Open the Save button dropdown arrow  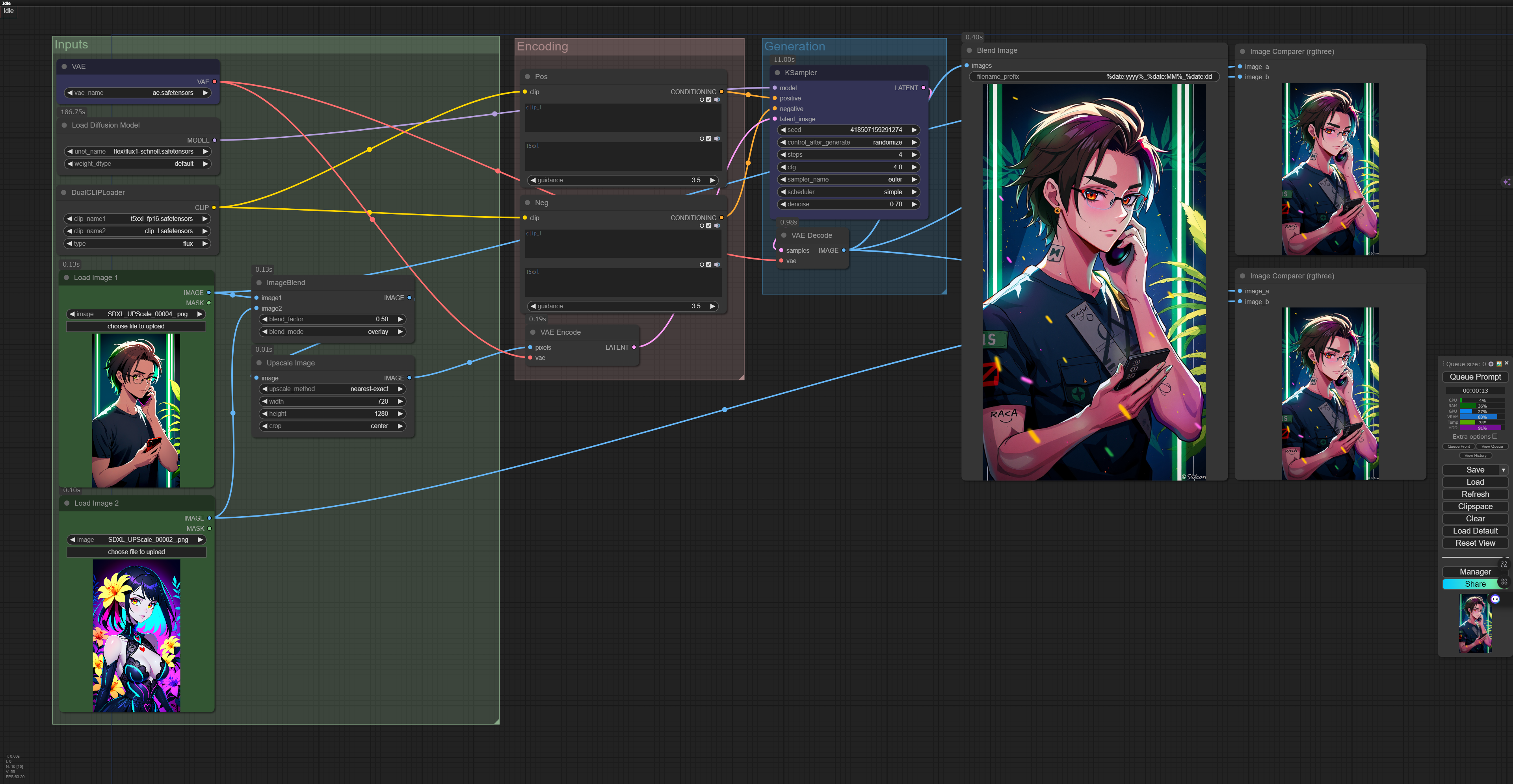pyautogui.click(x=1504, y=470)
